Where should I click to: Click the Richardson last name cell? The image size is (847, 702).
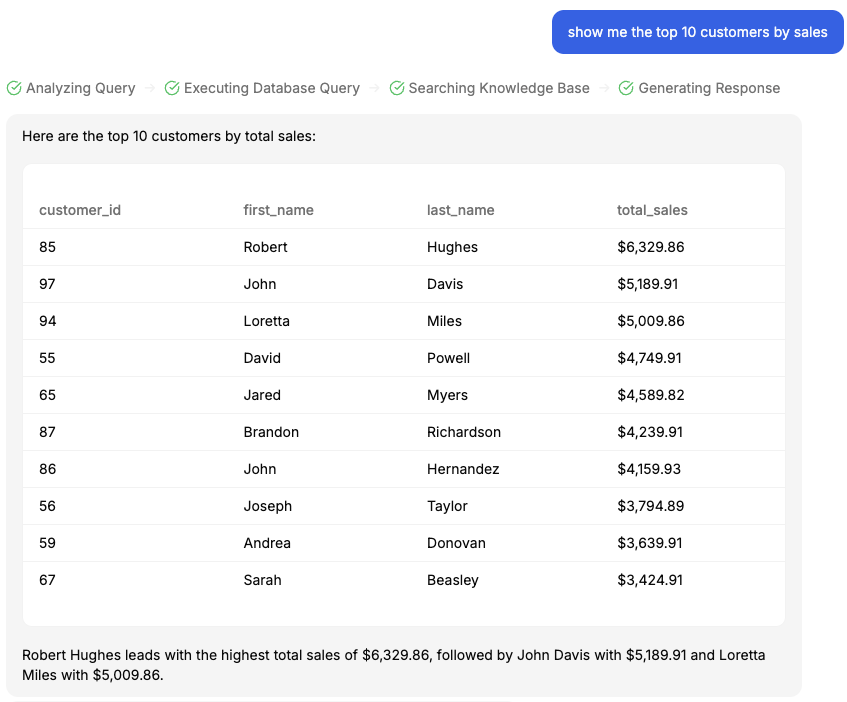(x=463, y=432)
